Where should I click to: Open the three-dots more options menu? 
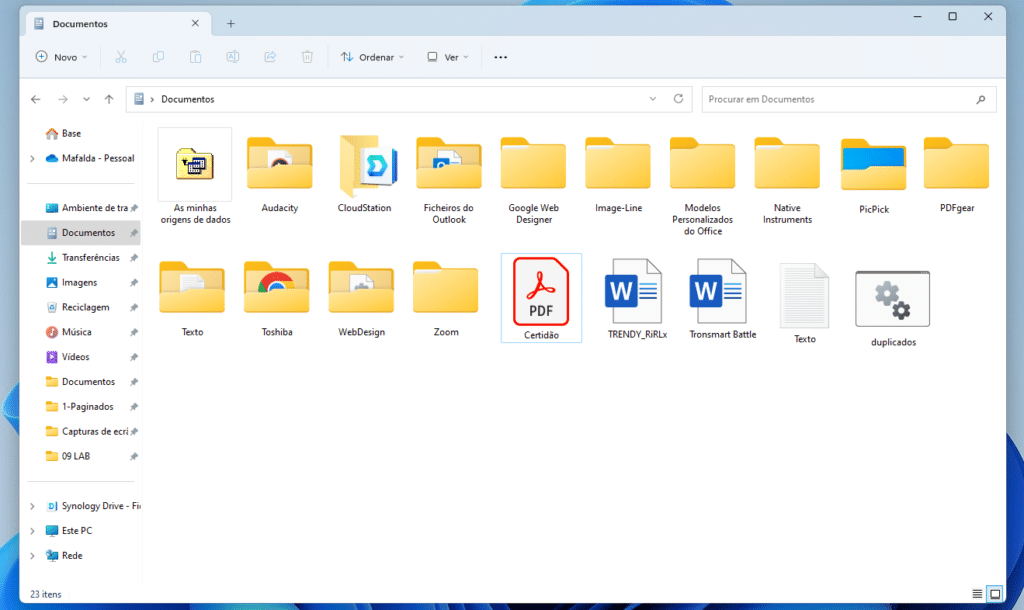(x=501, y=57)
